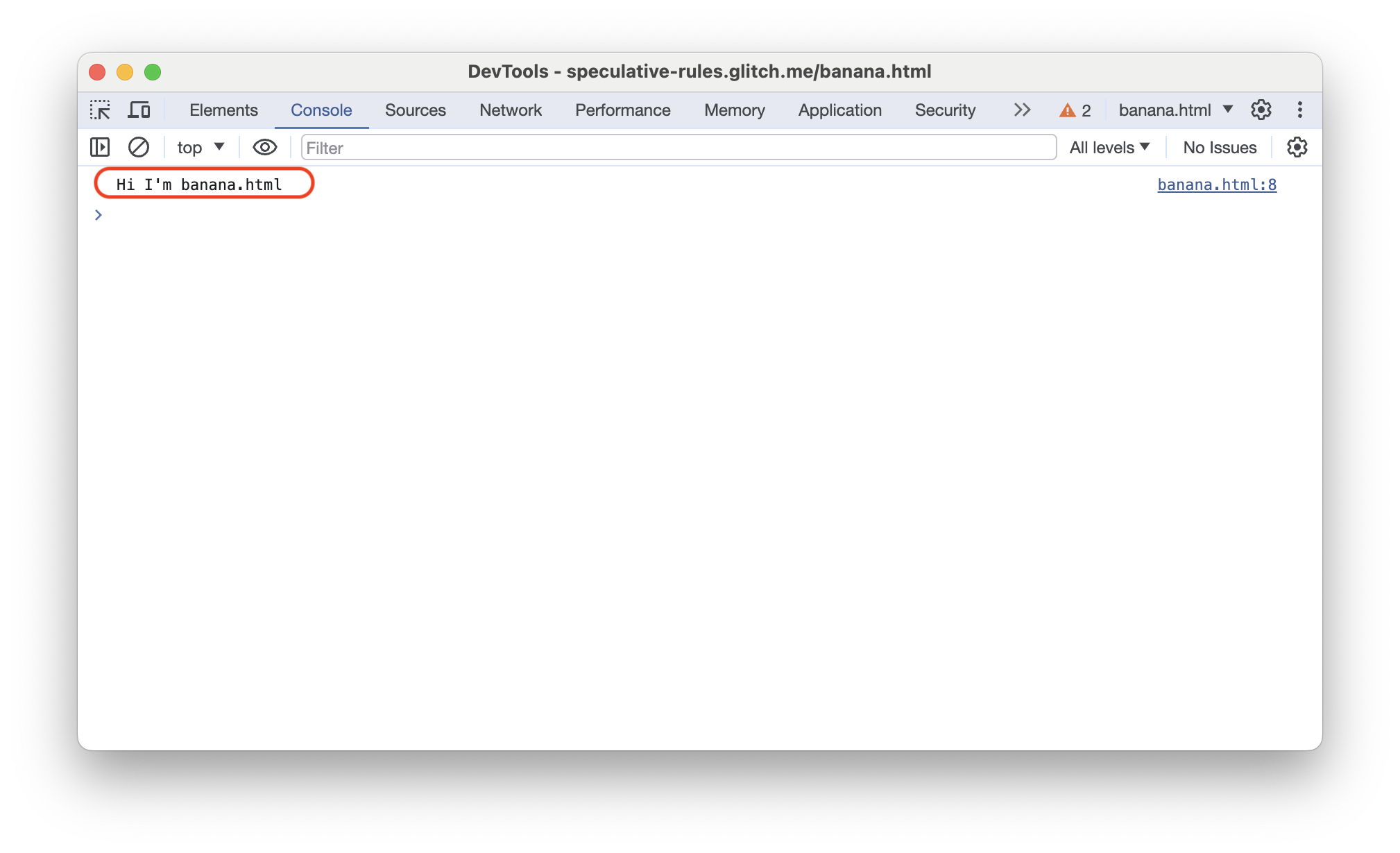Select the Elements tab

(223, 110)
